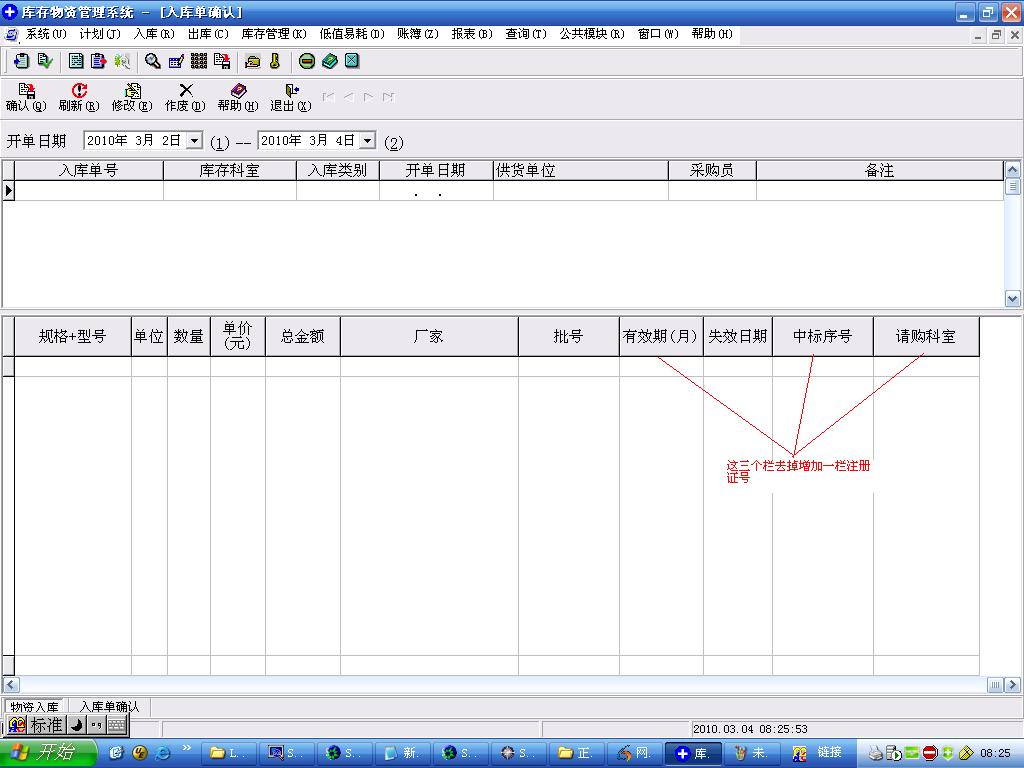Screen dimensions: 1024x768
Task: Click the 库存科室 column header
Action: 230,170
